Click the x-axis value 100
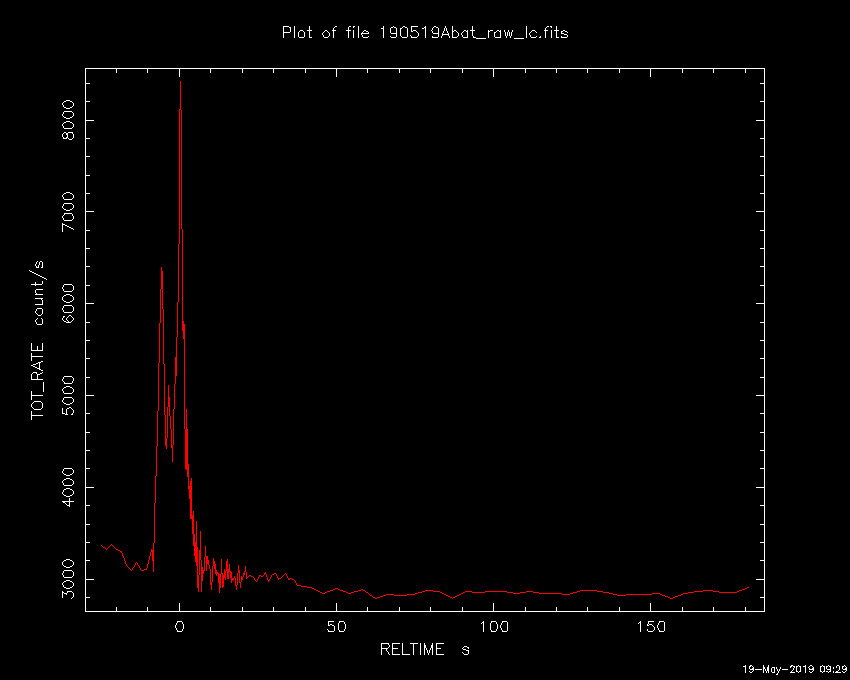Image resolution: width=850 pixels, height=680 pixels. (493, 627)
